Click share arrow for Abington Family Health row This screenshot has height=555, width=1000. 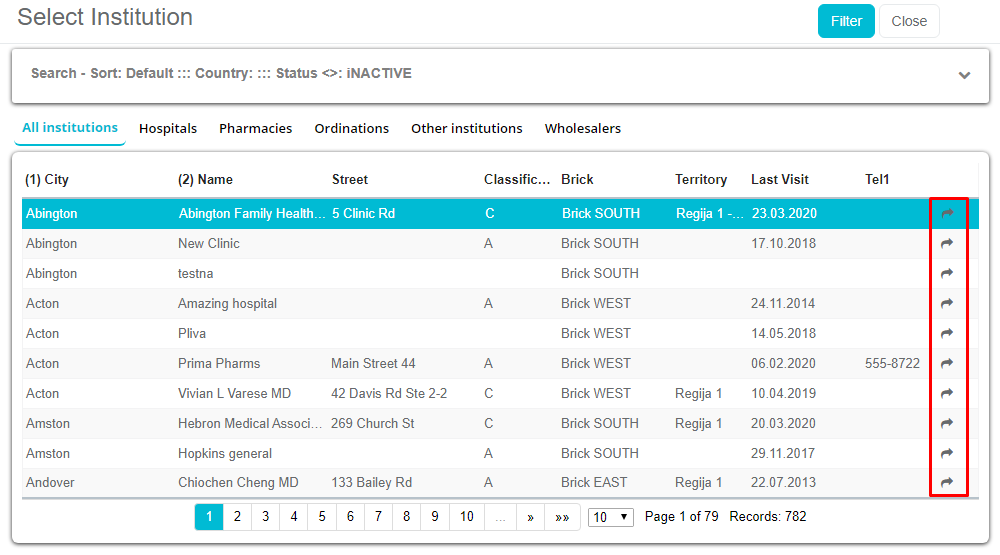tap(947, 213)
